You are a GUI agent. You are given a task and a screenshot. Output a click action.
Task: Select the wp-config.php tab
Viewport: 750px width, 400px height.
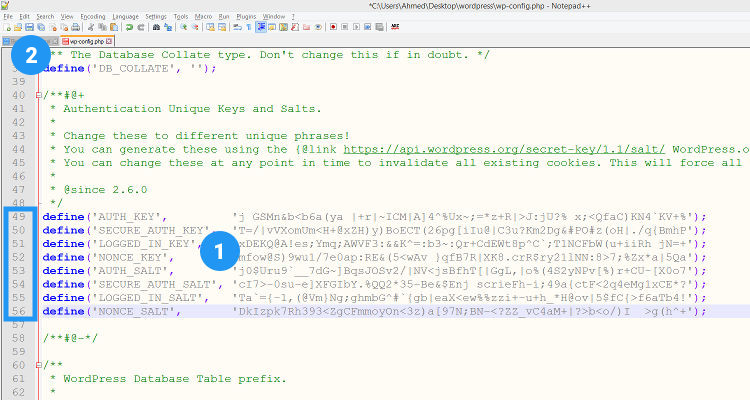point(87,41)
